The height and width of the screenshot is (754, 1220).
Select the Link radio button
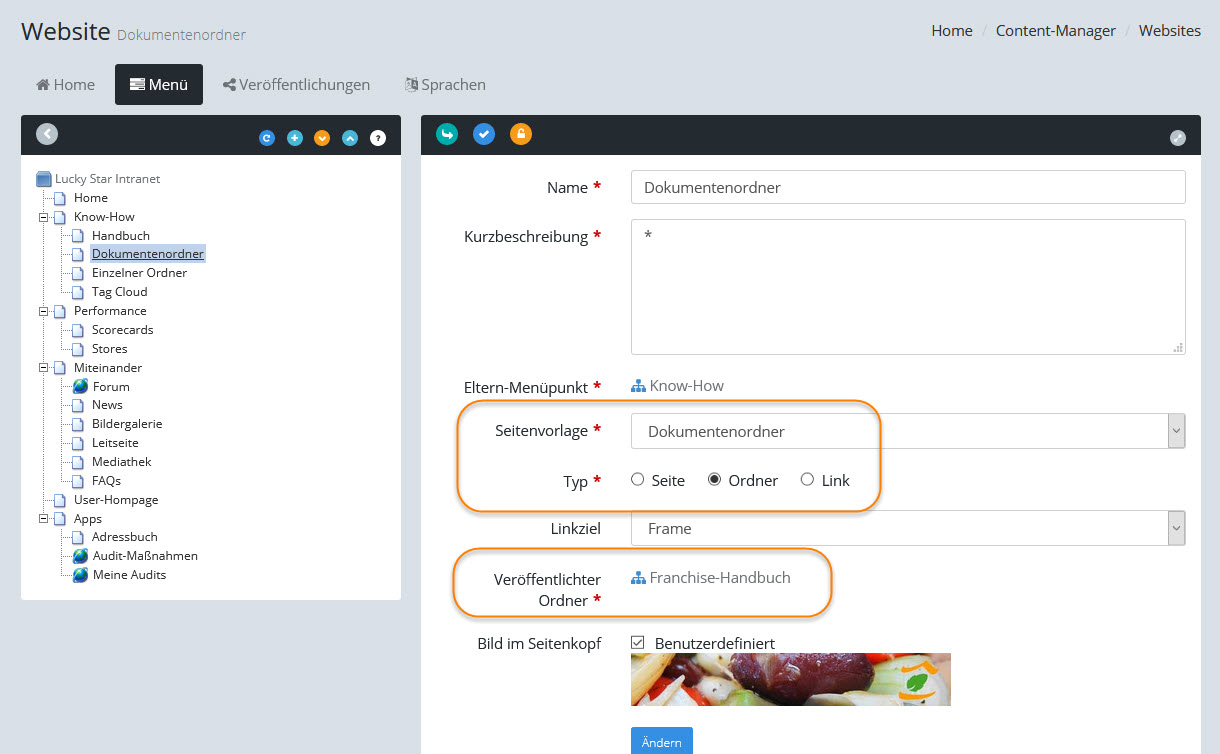[808, 480]
